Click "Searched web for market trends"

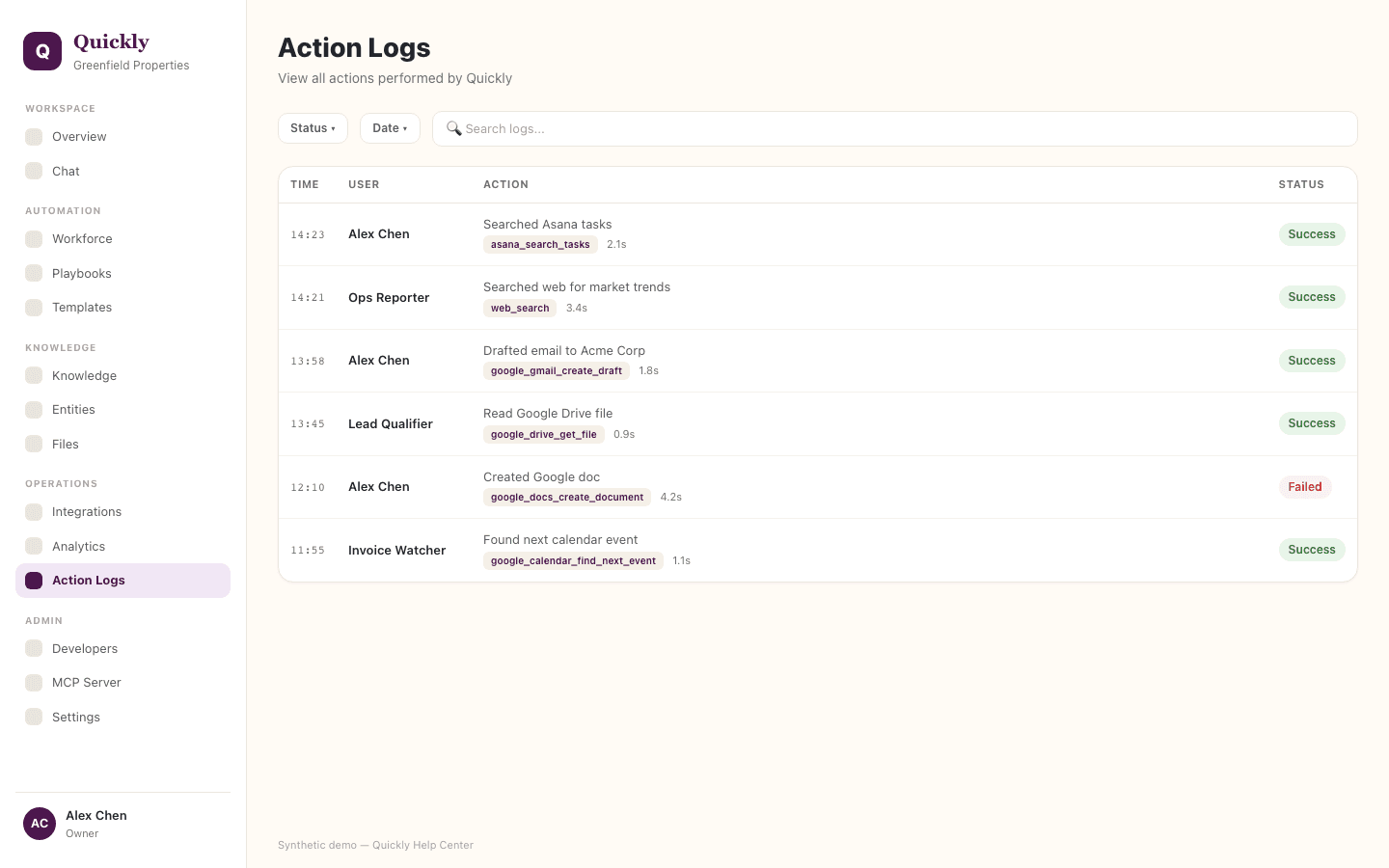pos(577,287)
